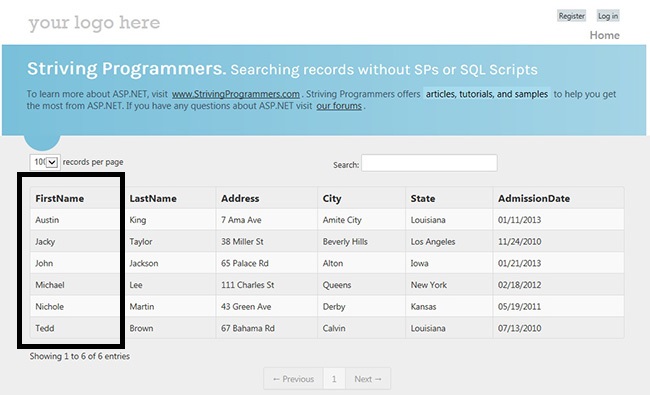This screenshot has height=395, width=650.
Task: Open the Register link
Action: (x=571, y=16)
